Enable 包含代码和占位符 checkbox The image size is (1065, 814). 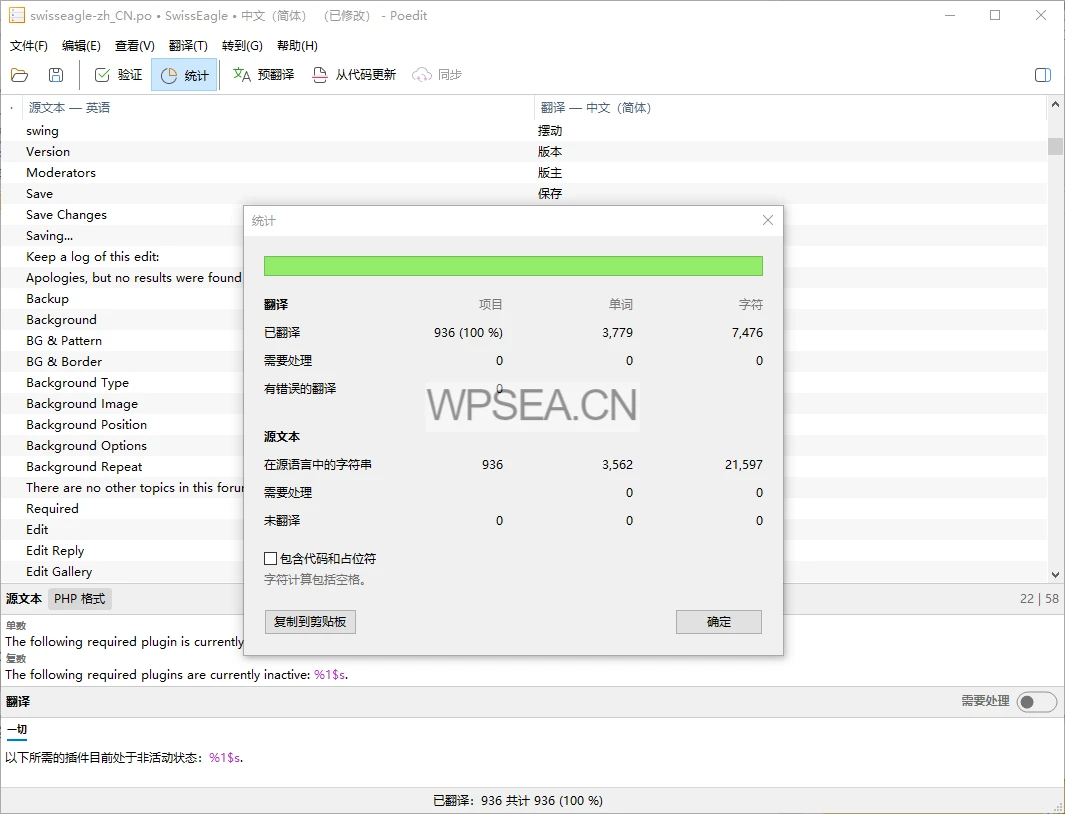(271, 559)
